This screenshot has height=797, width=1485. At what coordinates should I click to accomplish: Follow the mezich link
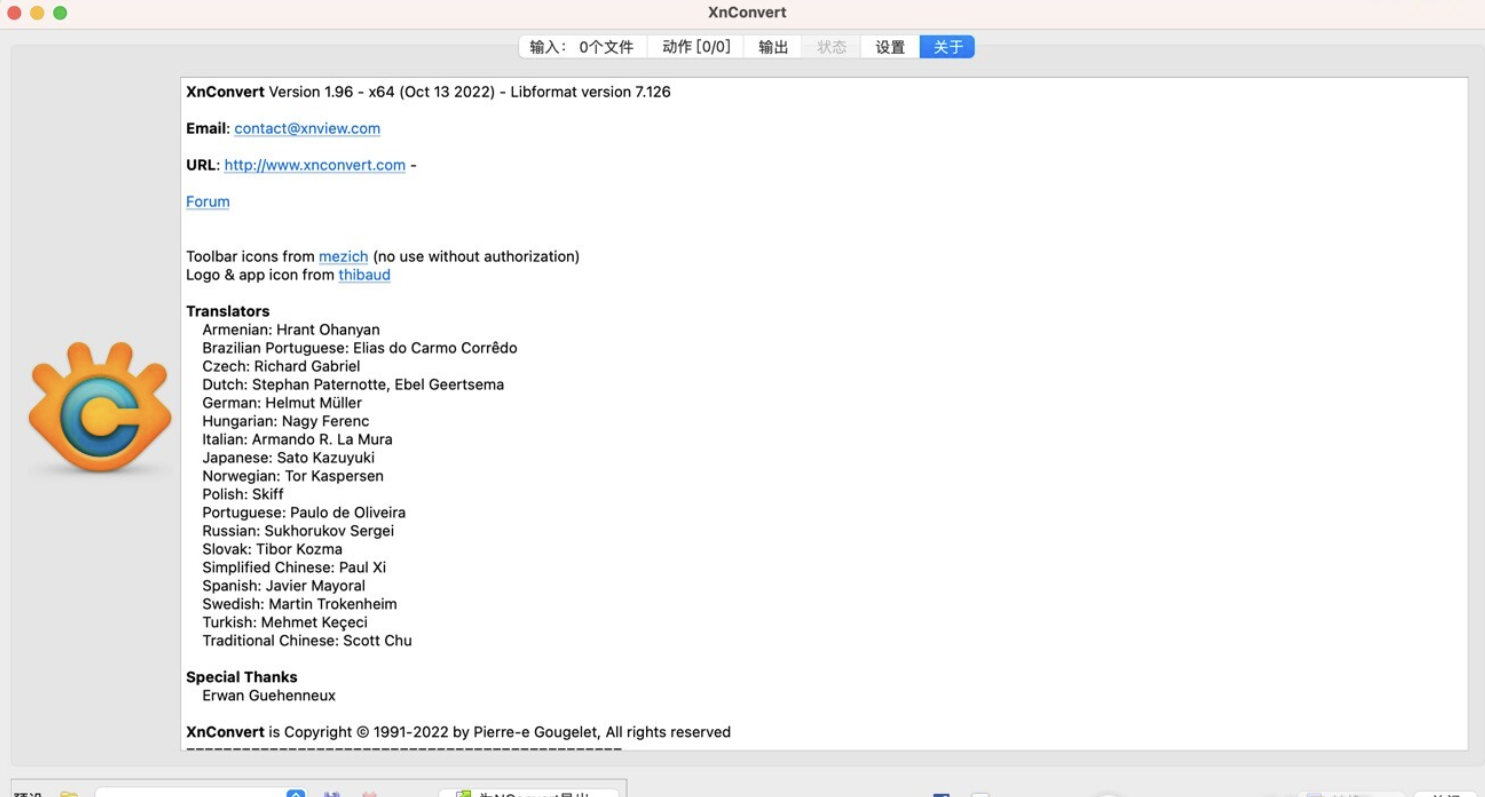click(343, 256)
